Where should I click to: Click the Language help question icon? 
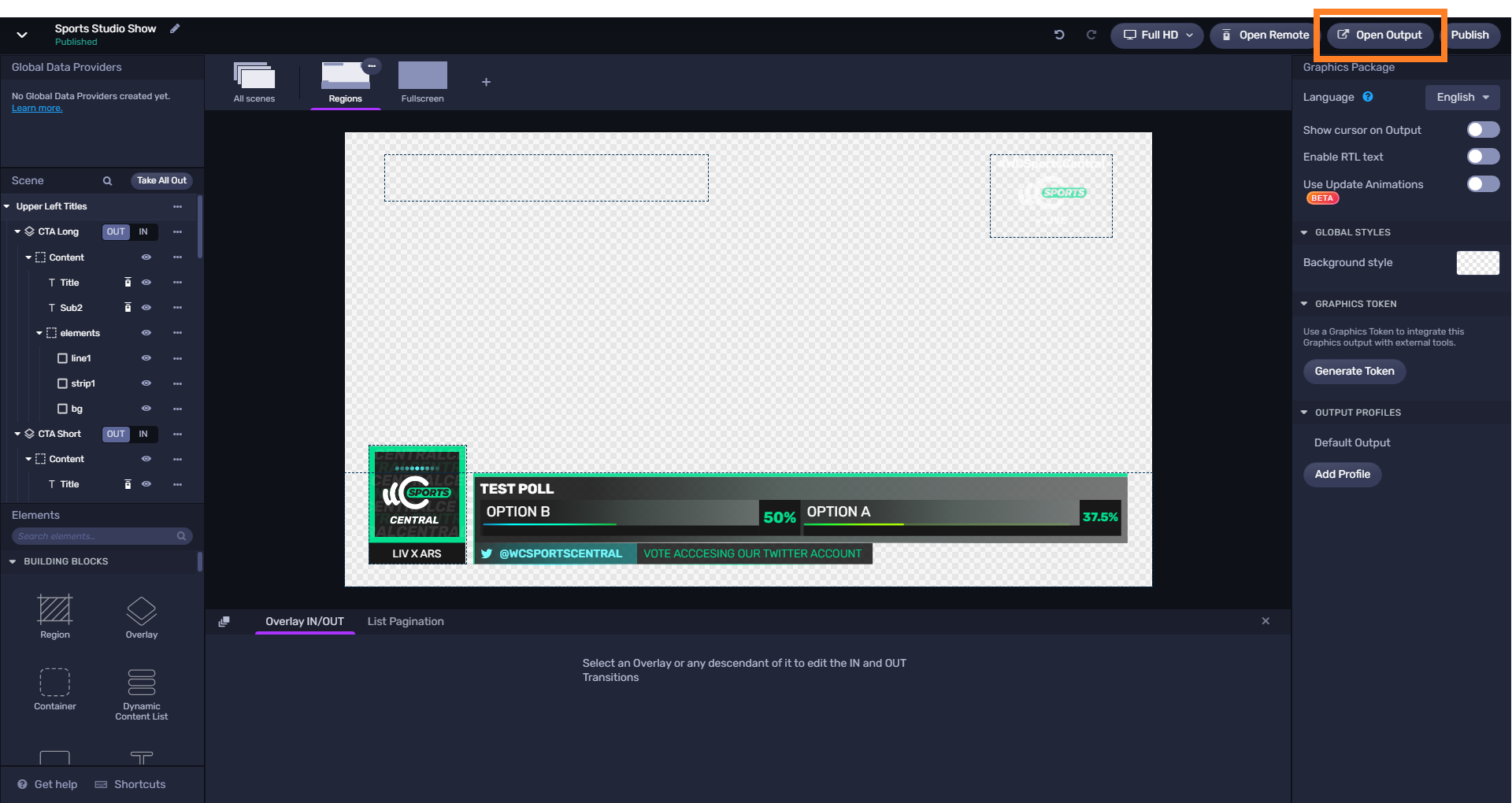coord(1368,97)
